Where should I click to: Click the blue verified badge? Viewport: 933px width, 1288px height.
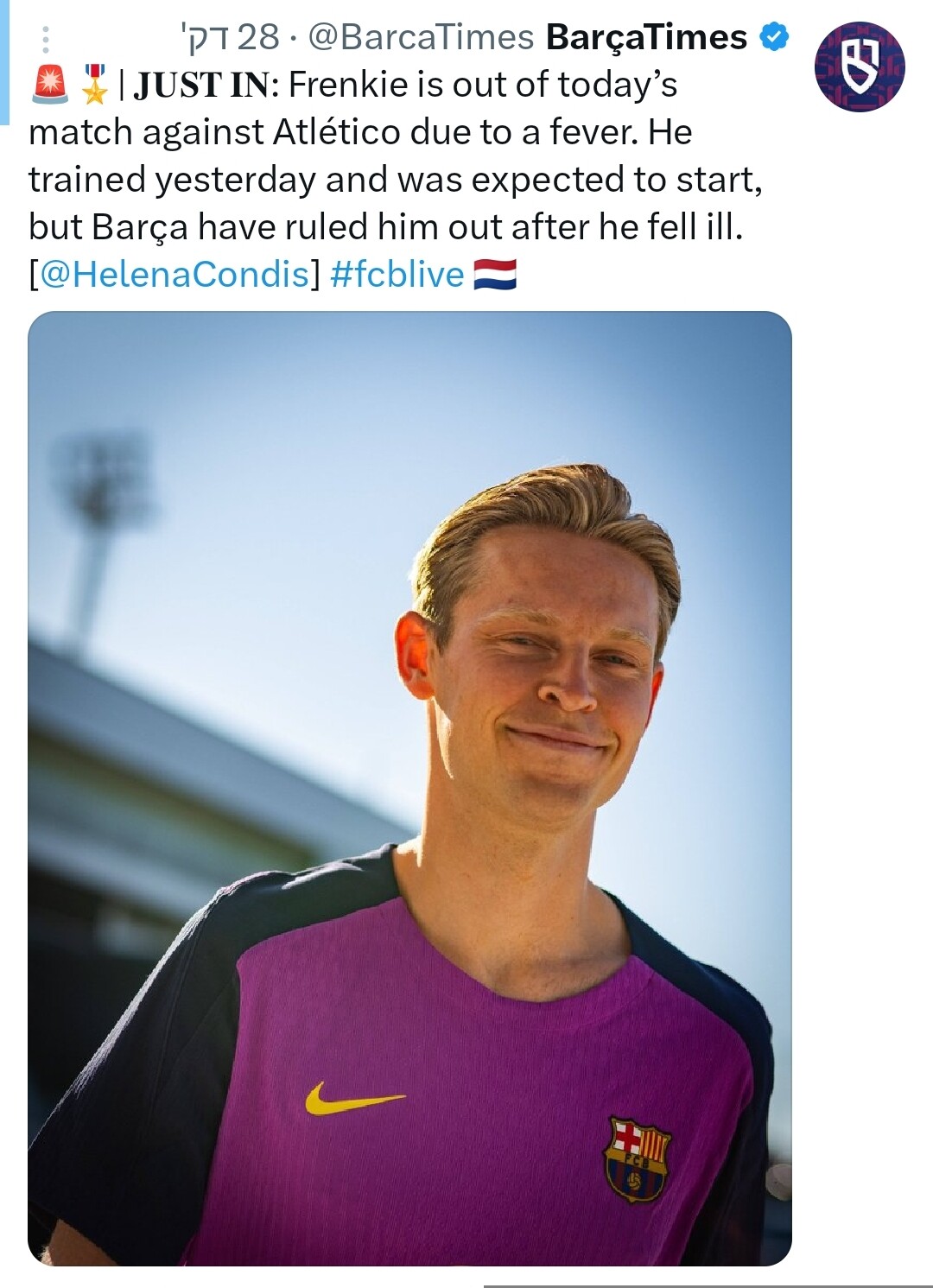click(773, 37)
